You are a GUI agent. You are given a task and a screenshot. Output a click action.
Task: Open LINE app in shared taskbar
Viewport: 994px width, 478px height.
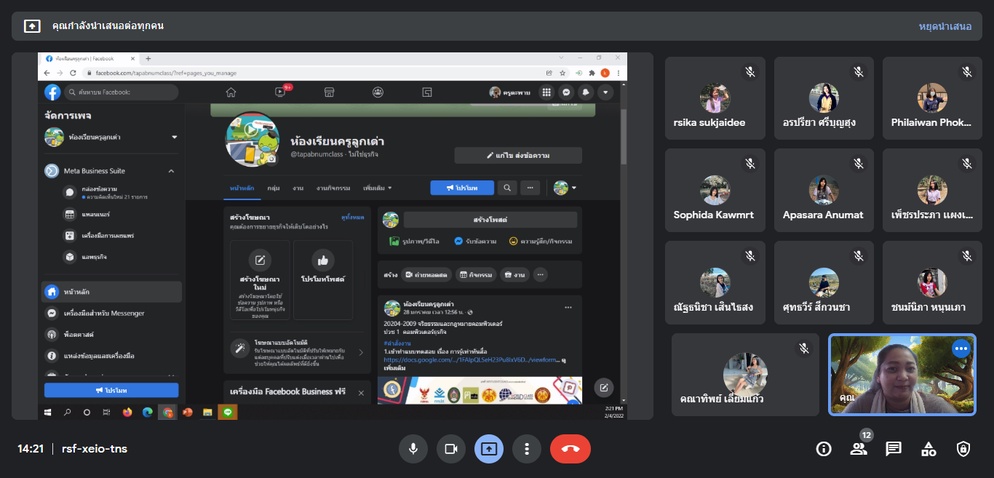228,412
